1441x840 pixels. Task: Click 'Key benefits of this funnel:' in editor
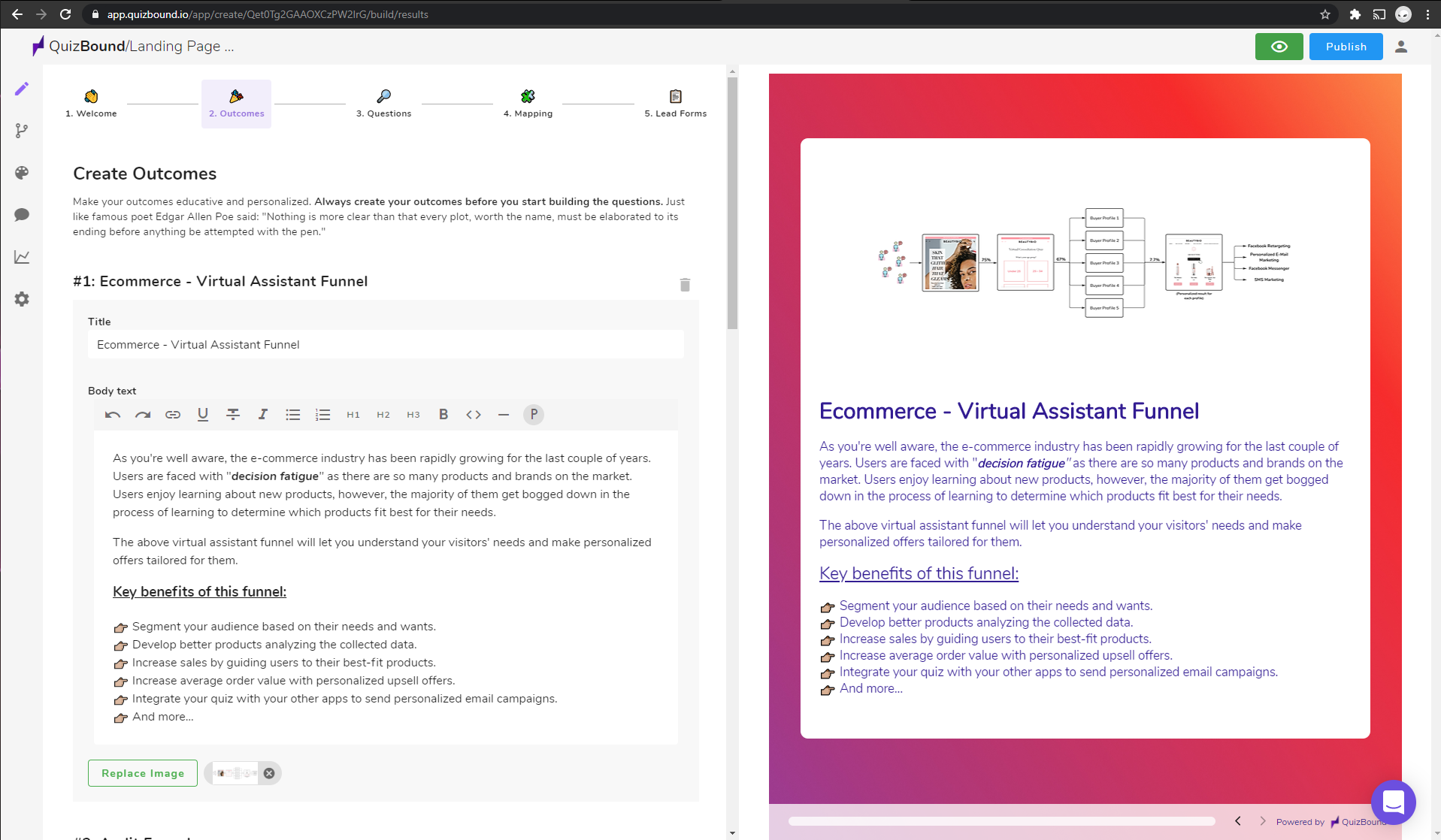click(199, 592)
